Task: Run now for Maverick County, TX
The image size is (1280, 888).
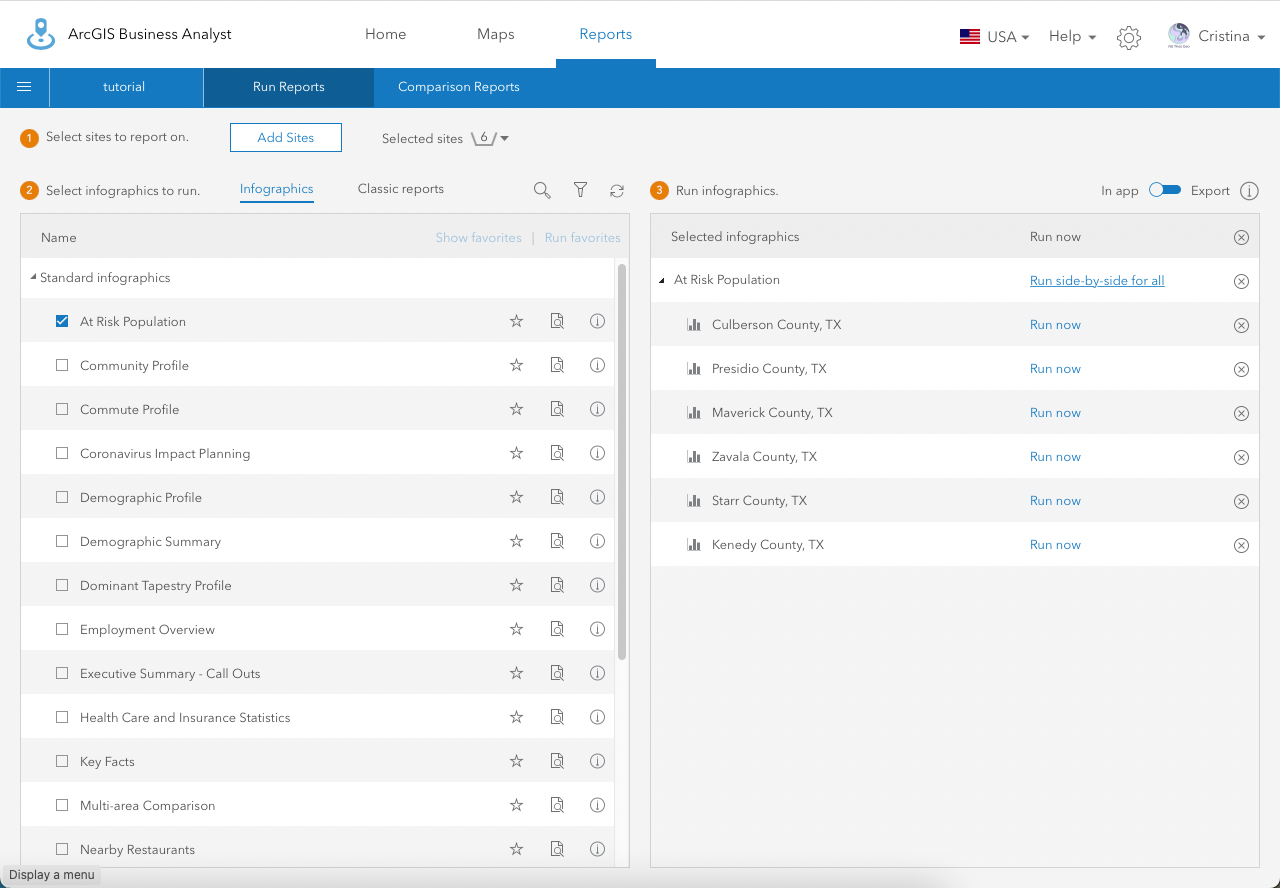Action: (1055, 413)
